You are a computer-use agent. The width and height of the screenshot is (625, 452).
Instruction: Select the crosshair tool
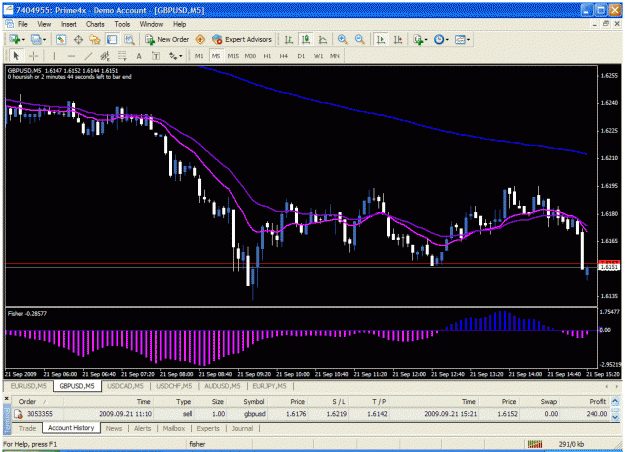[x=33, y=56]
